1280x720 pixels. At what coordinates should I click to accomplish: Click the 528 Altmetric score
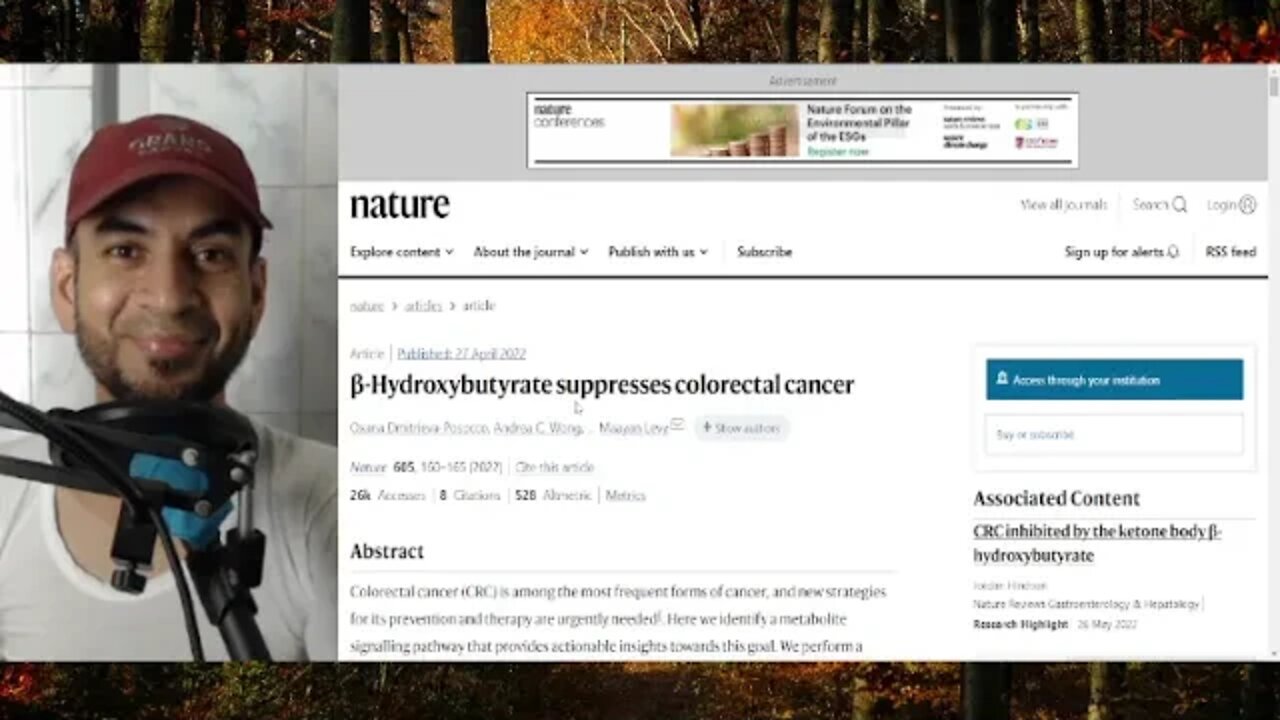pyautogui.click(x=553, y=495)
